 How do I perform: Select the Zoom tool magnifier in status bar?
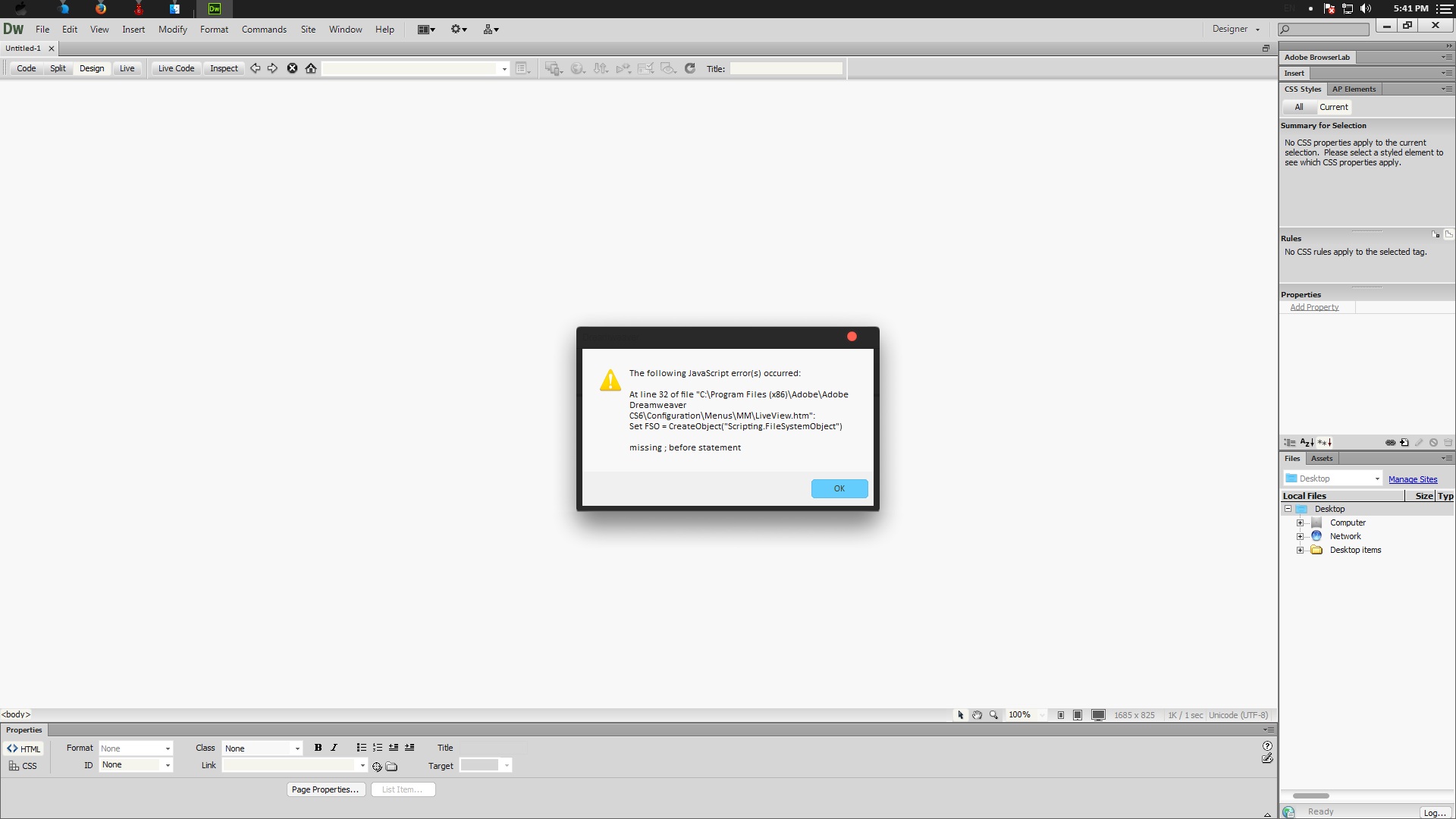994,715
